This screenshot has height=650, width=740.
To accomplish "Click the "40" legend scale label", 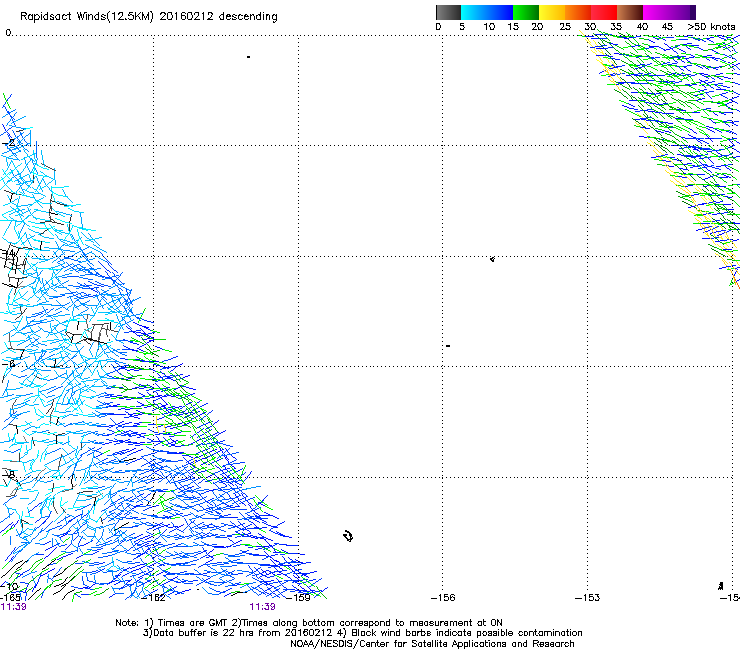I will 642,26.
